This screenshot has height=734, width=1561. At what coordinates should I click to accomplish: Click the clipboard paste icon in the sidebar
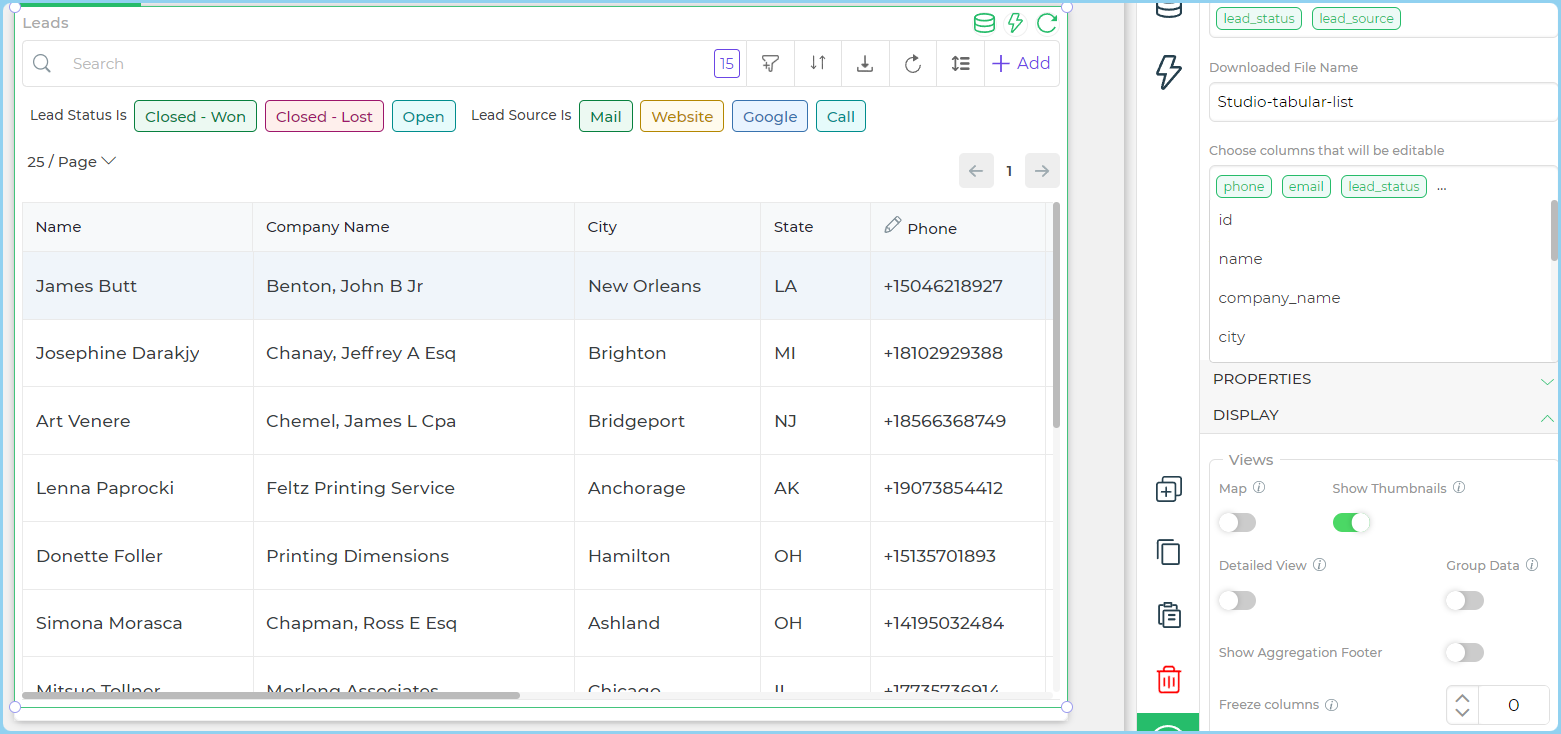click(1168, 615)
